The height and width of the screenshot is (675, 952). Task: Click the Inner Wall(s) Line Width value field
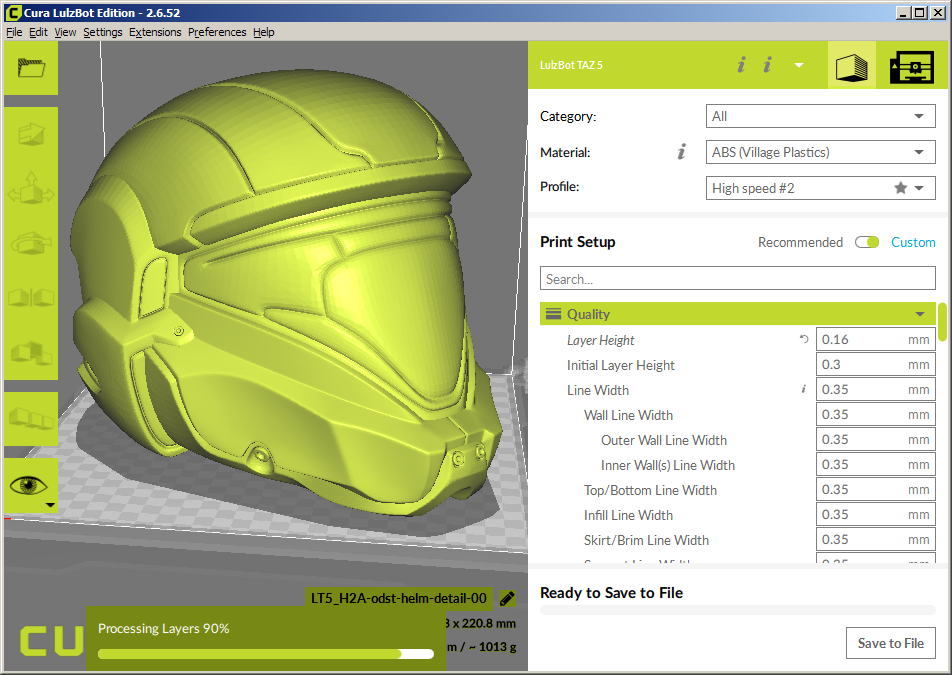click(x=876, y=464)
